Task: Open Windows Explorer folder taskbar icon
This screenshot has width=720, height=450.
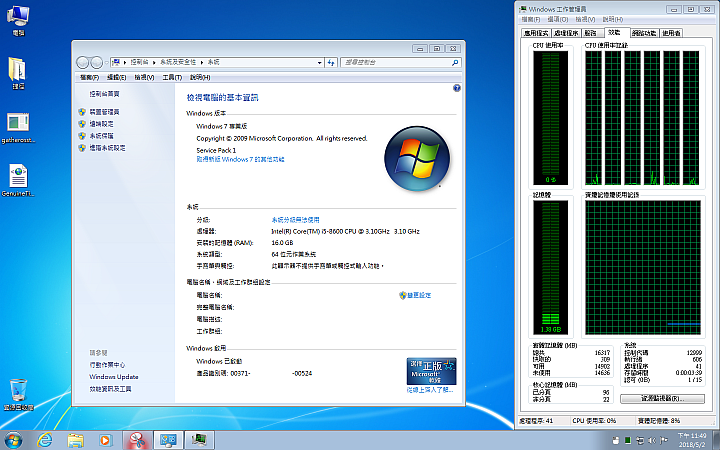Action: coord(75,440)
